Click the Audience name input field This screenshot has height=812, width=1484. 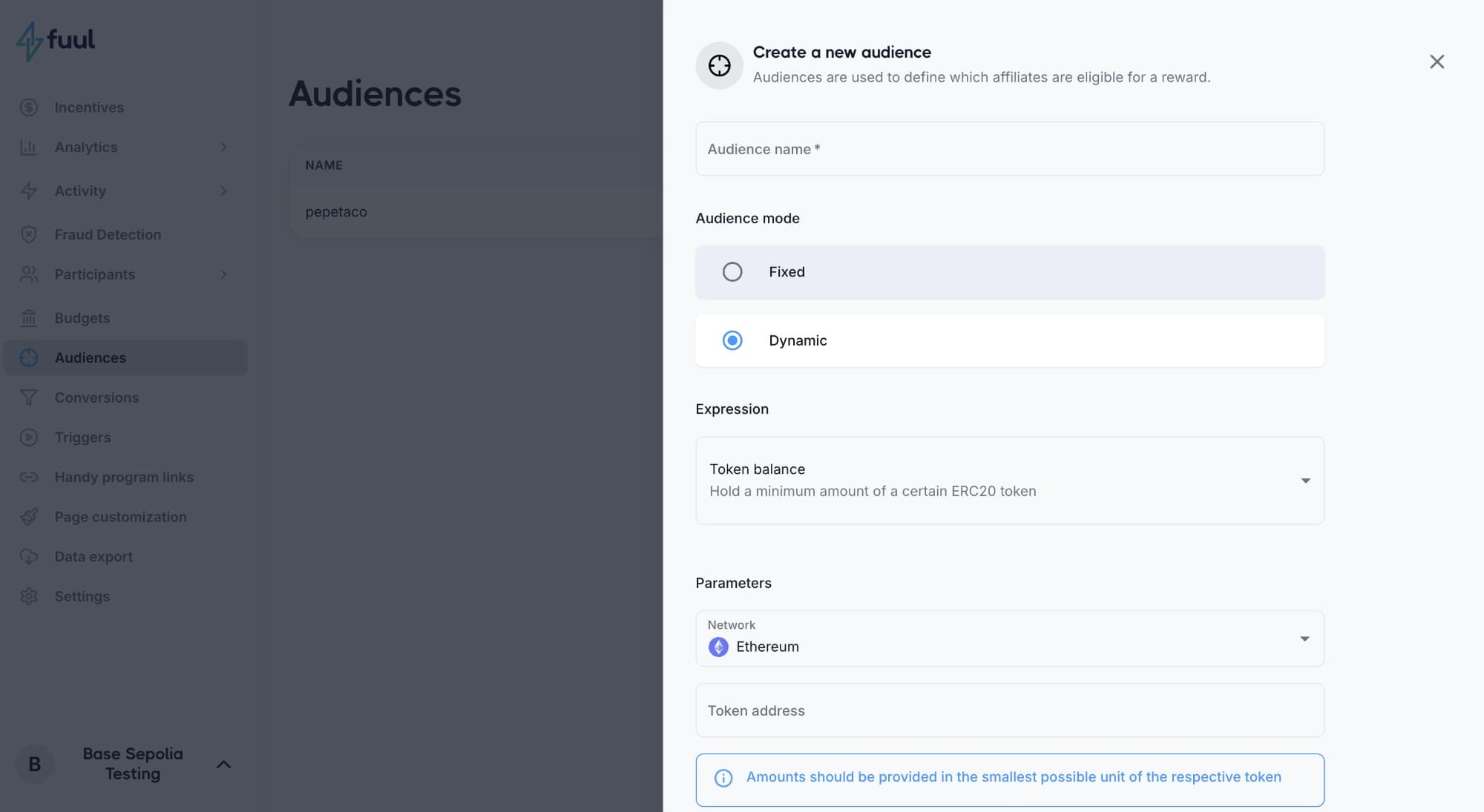click(x=1009, y=149)
